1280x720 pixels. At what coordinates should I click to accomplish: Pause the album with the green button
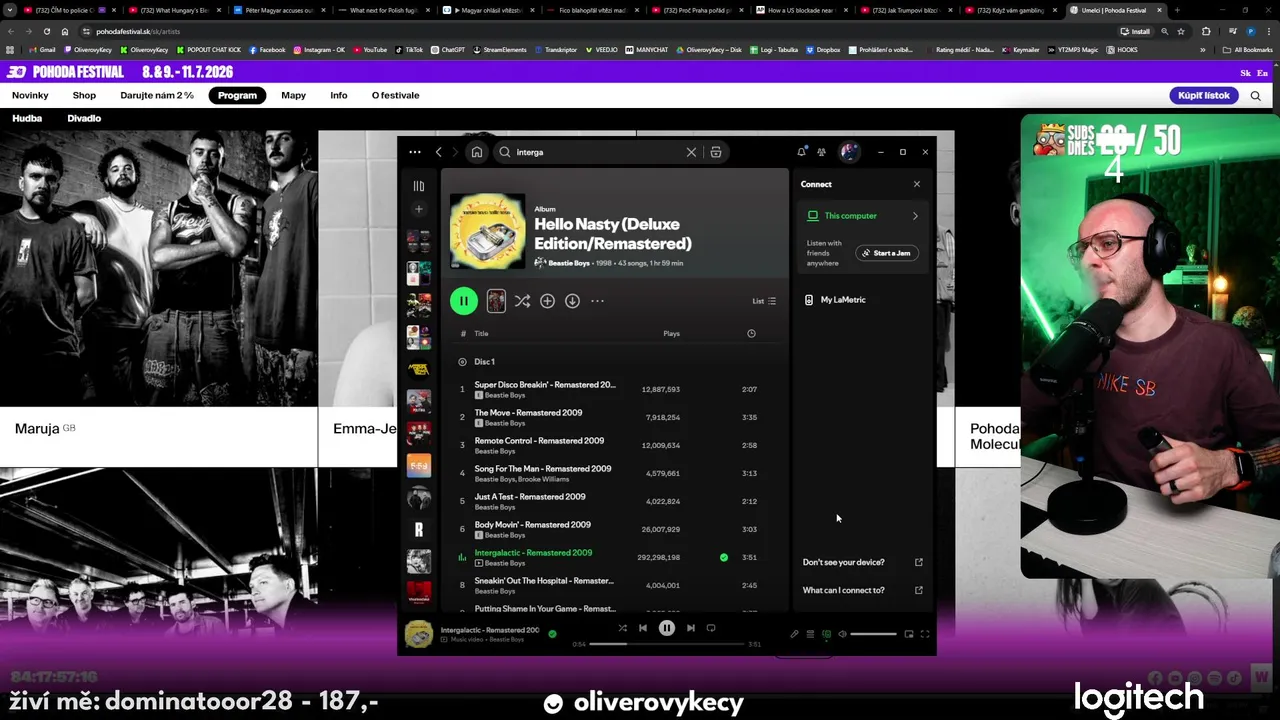pos(463,301)
